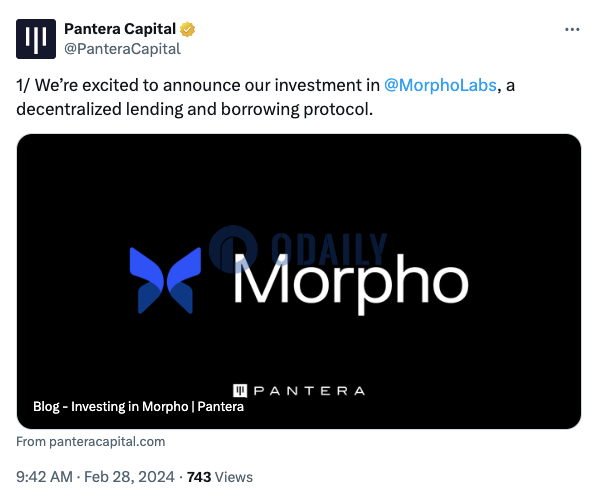This screenshot has width=596, height=500.
Task: View the 743 Views count
Action: 199,477
